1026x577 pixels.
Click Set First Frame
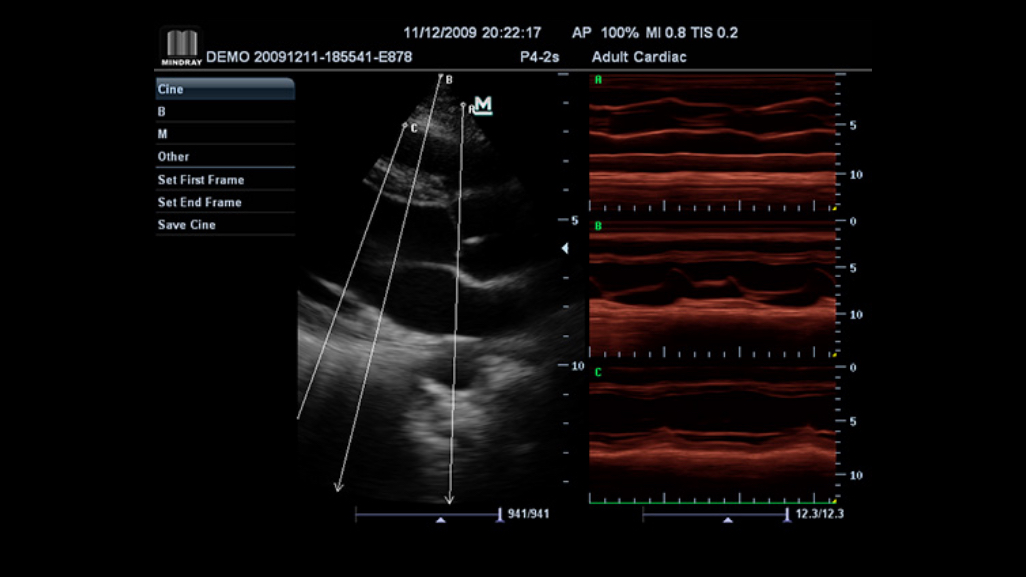[x=224, y=180]
